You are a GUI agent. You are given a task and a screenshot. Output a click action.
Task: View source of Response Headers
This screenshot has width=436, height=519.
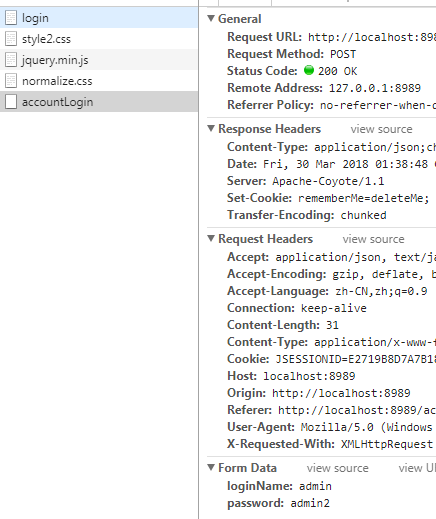coord(381,129)
